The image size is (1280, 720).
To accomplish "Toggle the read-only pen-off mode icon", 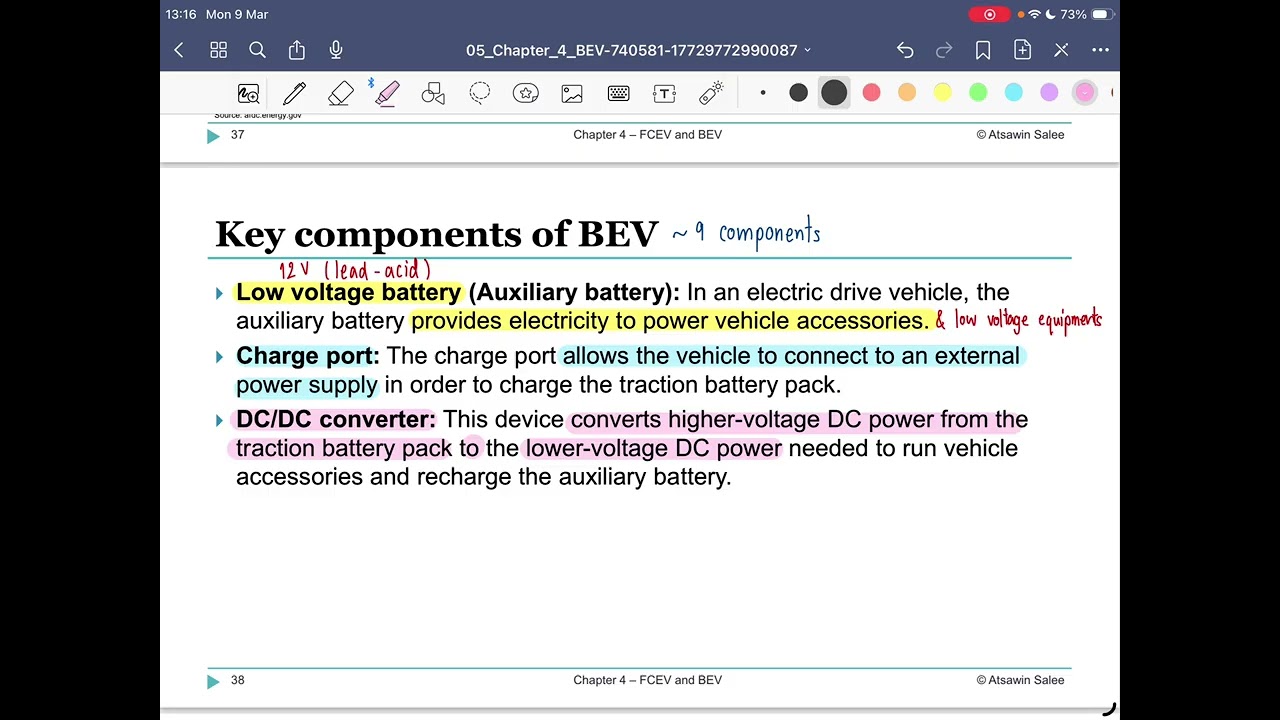I will [x=1061, y=50].
